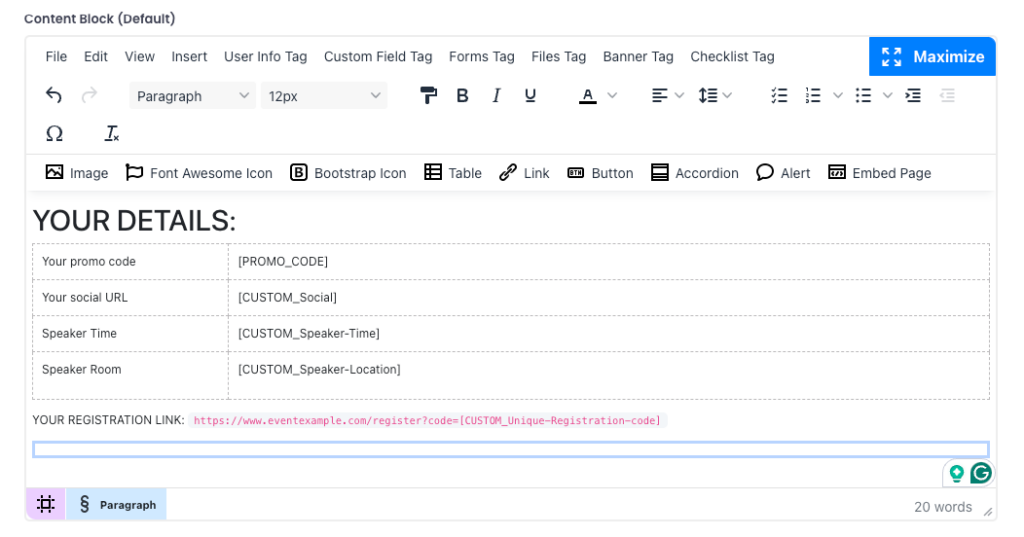Click the Maximize button

click(x=932, y=57)
